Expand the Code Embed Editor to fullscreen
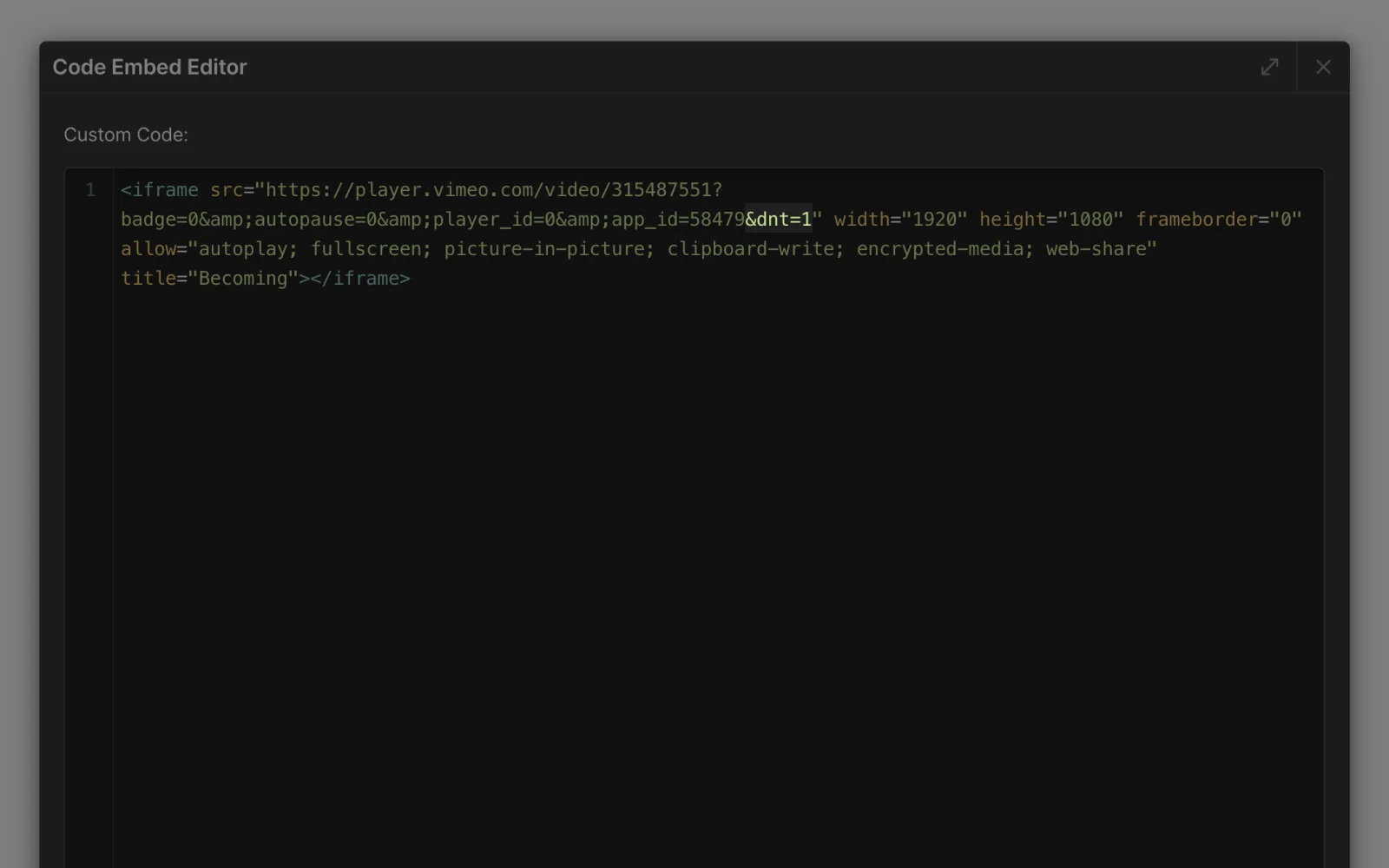 click(1269, 67)
